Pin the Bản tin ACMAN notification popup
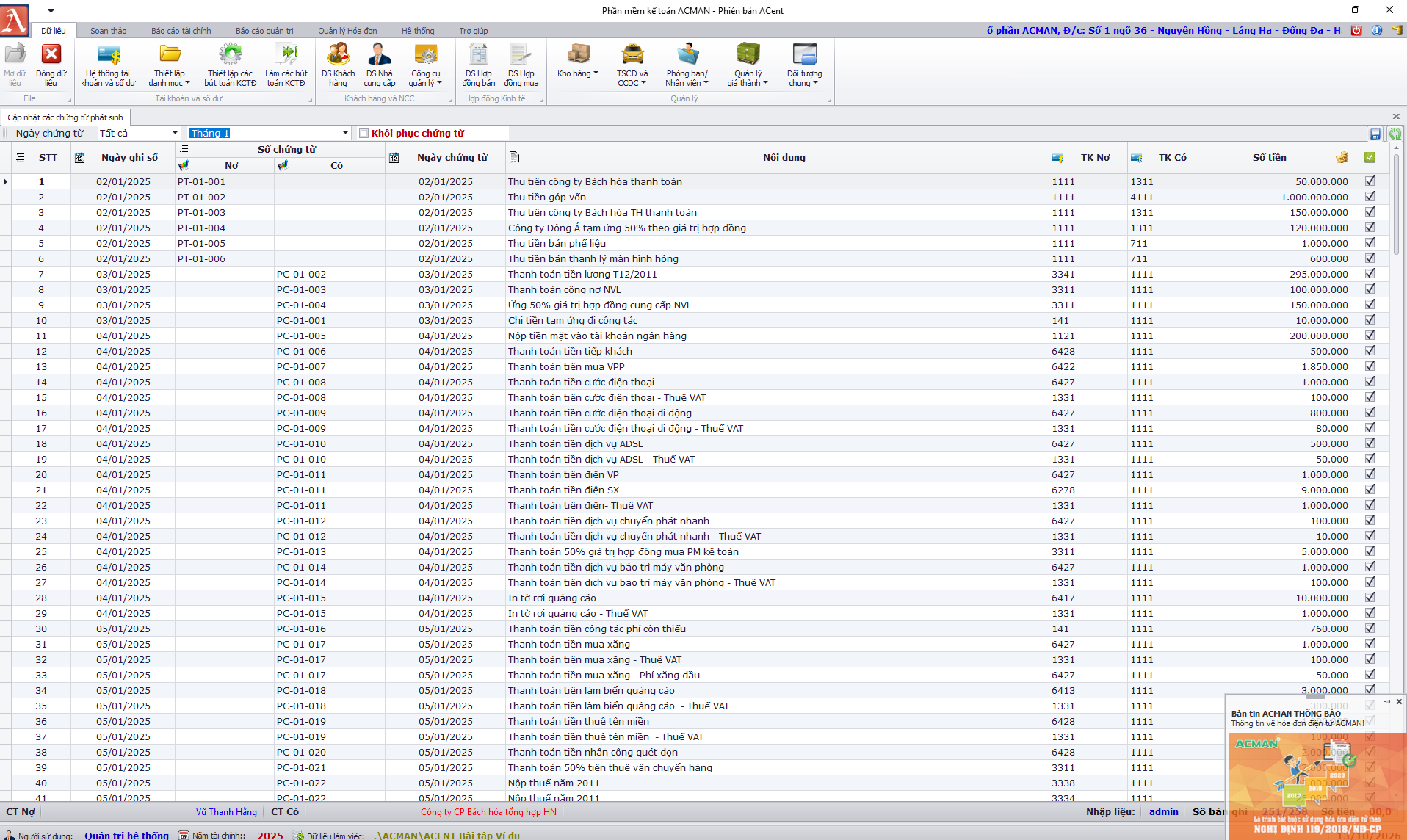The width and height of the screenshot is (1407, 840). (1386, 702)
